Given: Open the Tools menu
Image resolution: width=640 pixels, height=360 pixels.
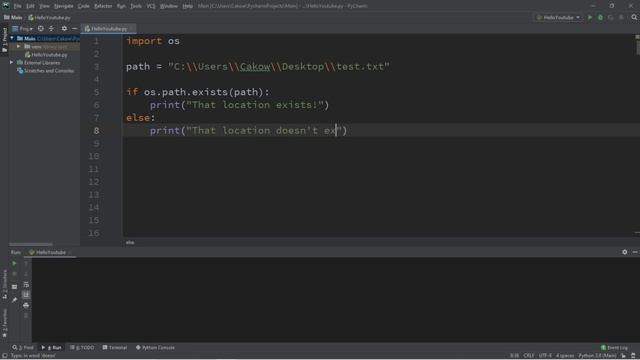Looking at the screenshot, I should [x=136, y=6].
